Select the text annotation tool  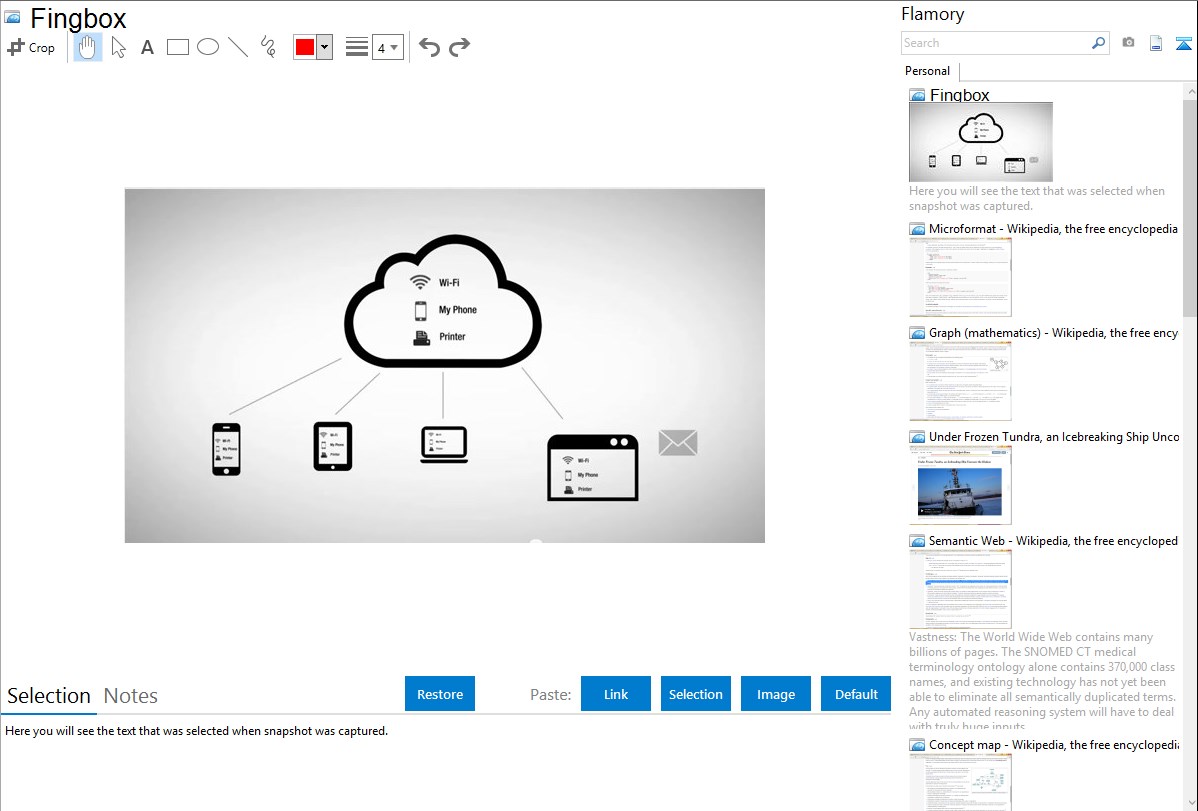click(x=147, y=47)
